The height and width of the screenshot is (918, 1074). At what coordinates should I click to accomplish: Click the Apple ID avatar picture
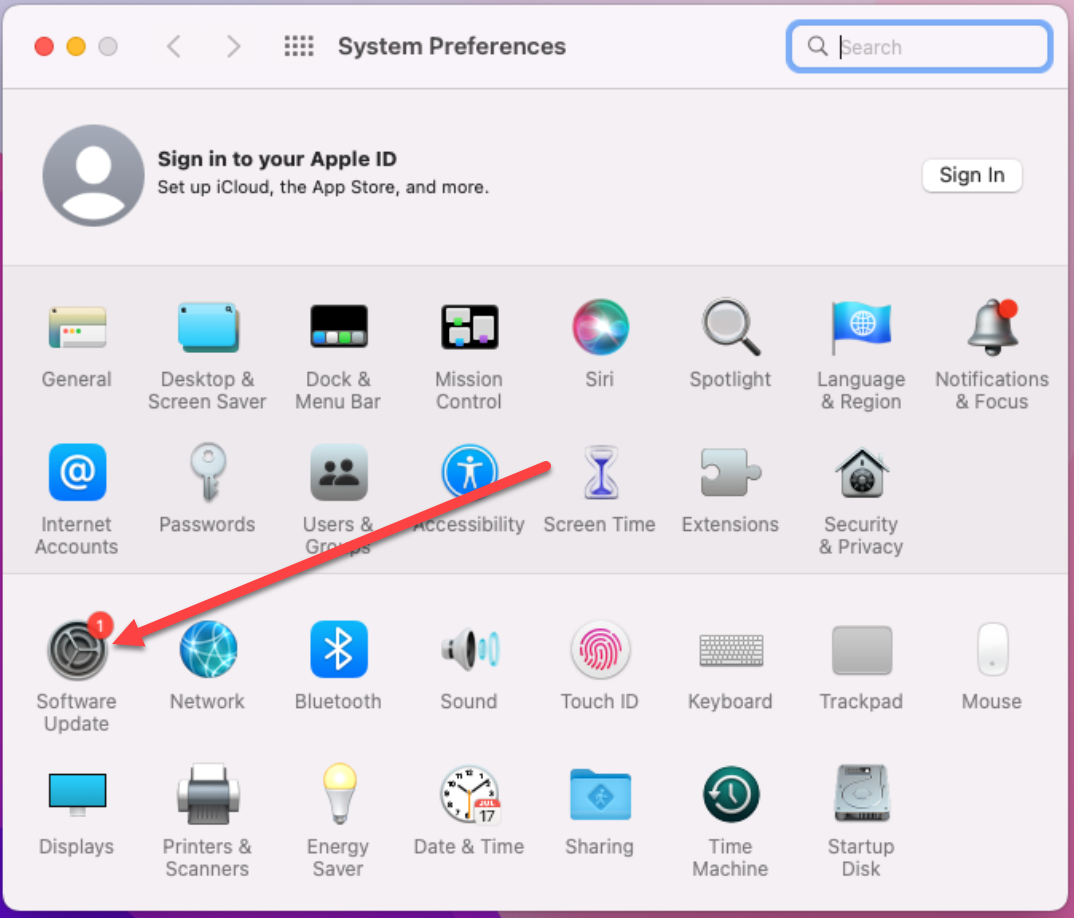click(x=94, y=175)
